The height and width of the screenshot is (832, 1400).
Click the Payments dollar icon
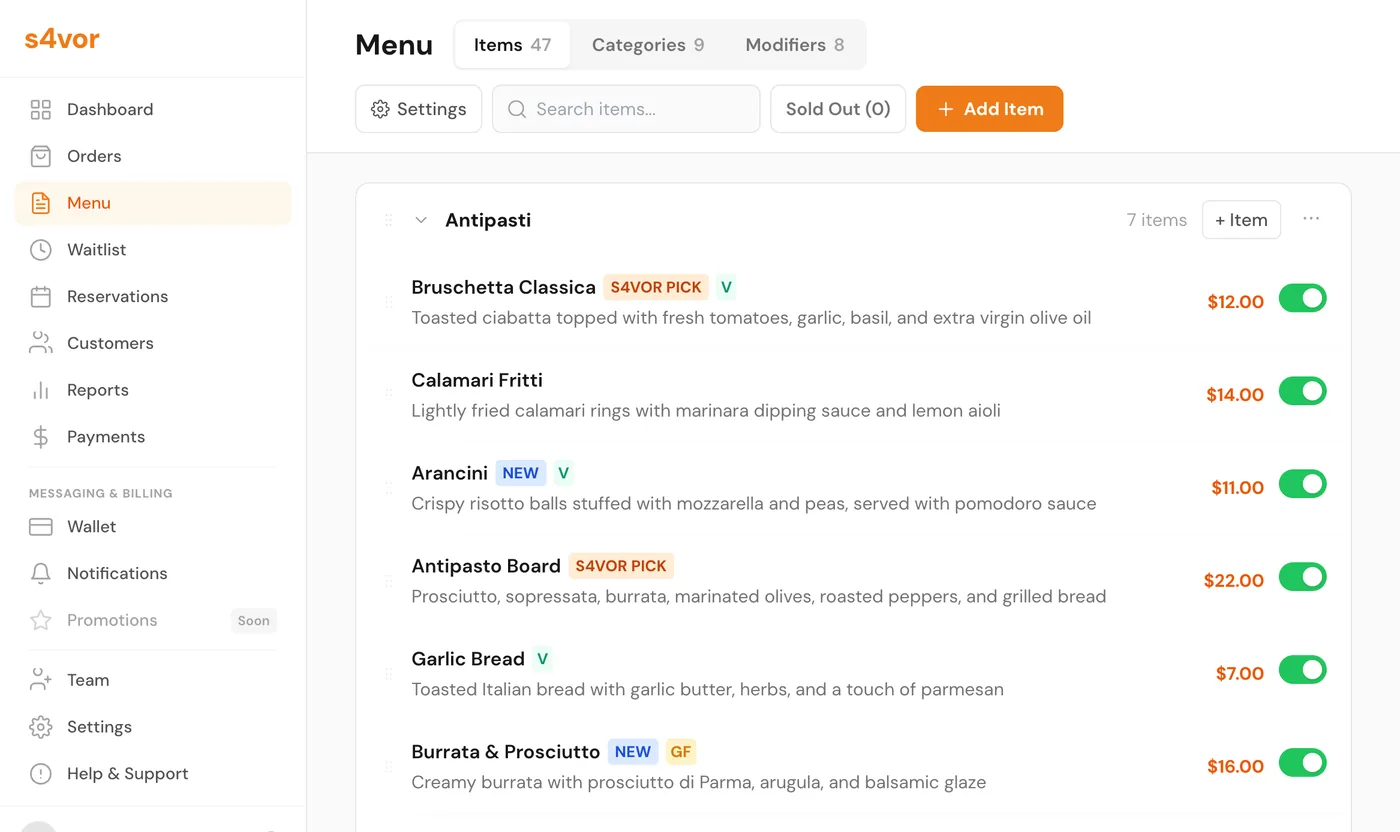click(40, 437)
